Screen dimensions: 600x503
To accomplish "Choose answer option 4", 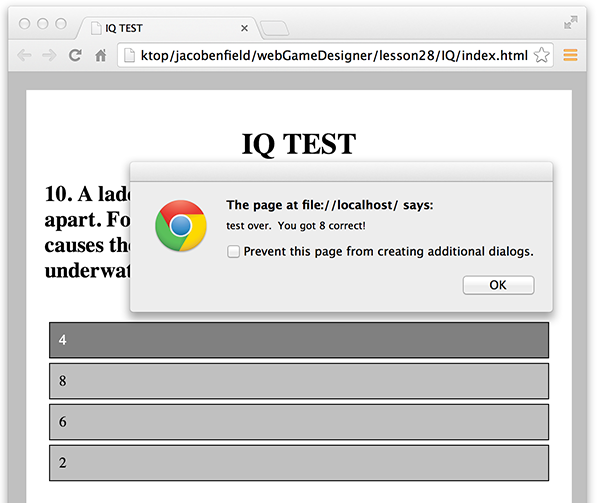I will 299,340.
